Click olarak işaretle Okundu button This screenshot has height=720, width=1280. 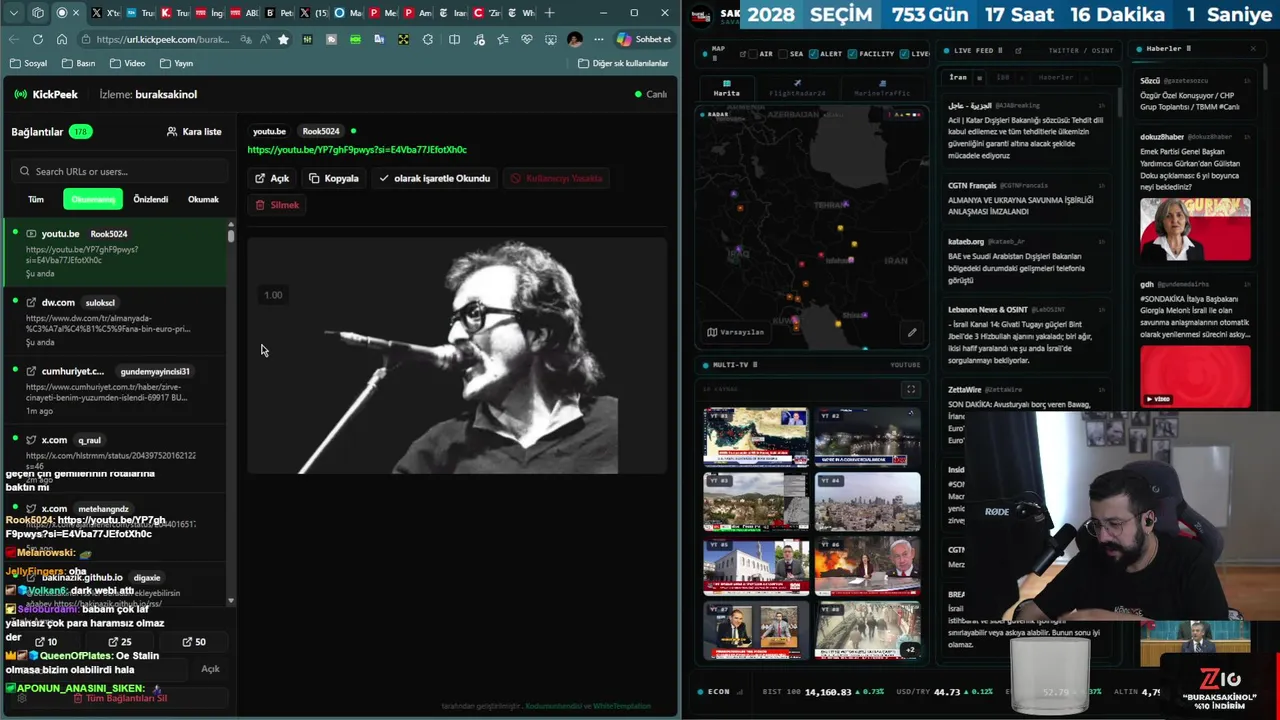click(435, 178)
